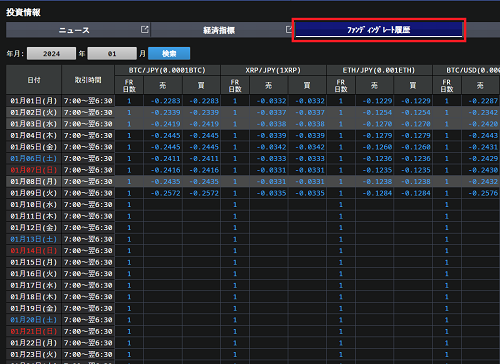Select the 01月11日(木) date row
500x364 pixels.
coord(34,216)
